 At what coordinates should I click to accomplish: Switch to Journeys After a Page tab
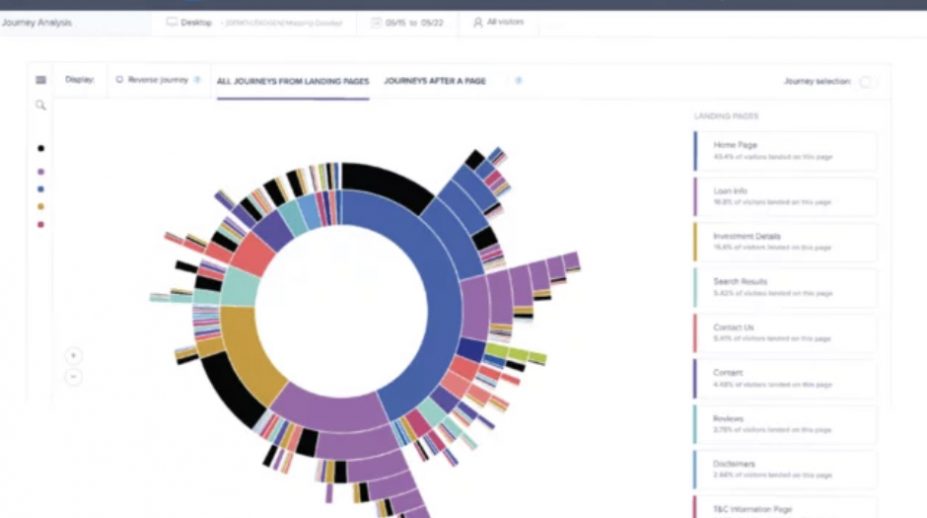pyautogui.click(x=435, y=81)
